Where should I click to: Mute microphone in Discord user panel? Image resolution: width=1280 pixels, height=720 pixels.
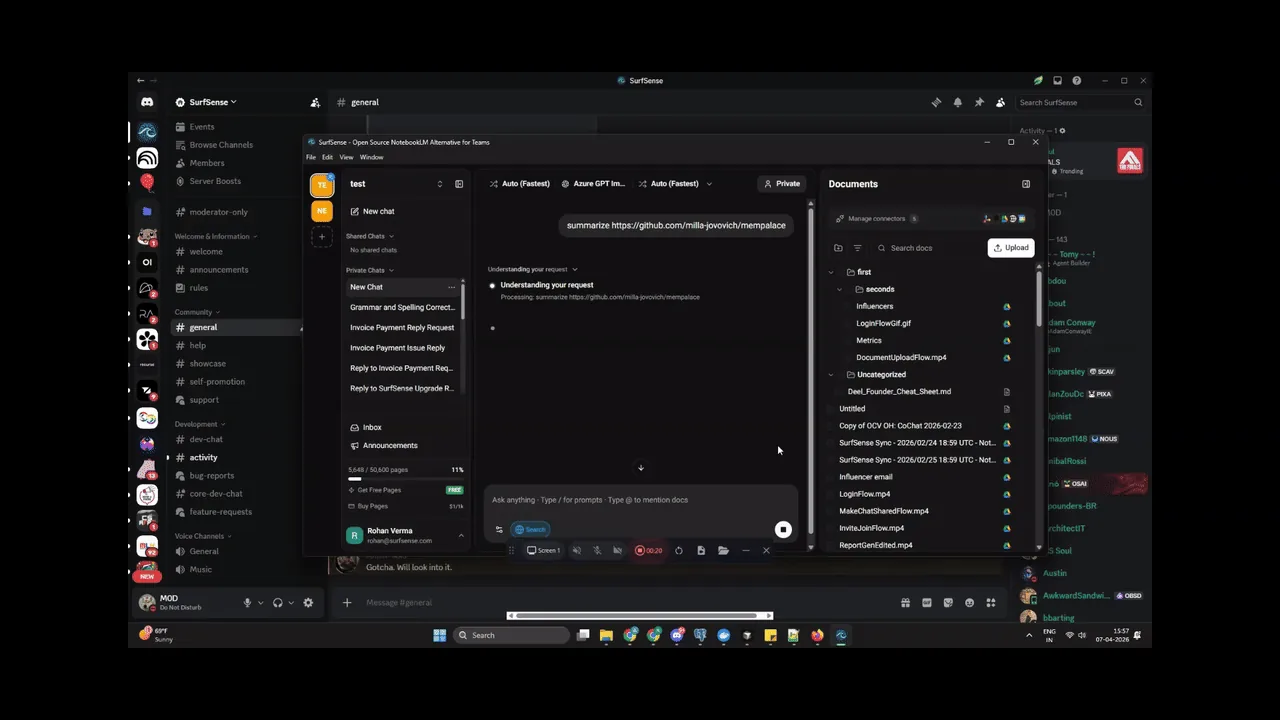tap(247, 603)
